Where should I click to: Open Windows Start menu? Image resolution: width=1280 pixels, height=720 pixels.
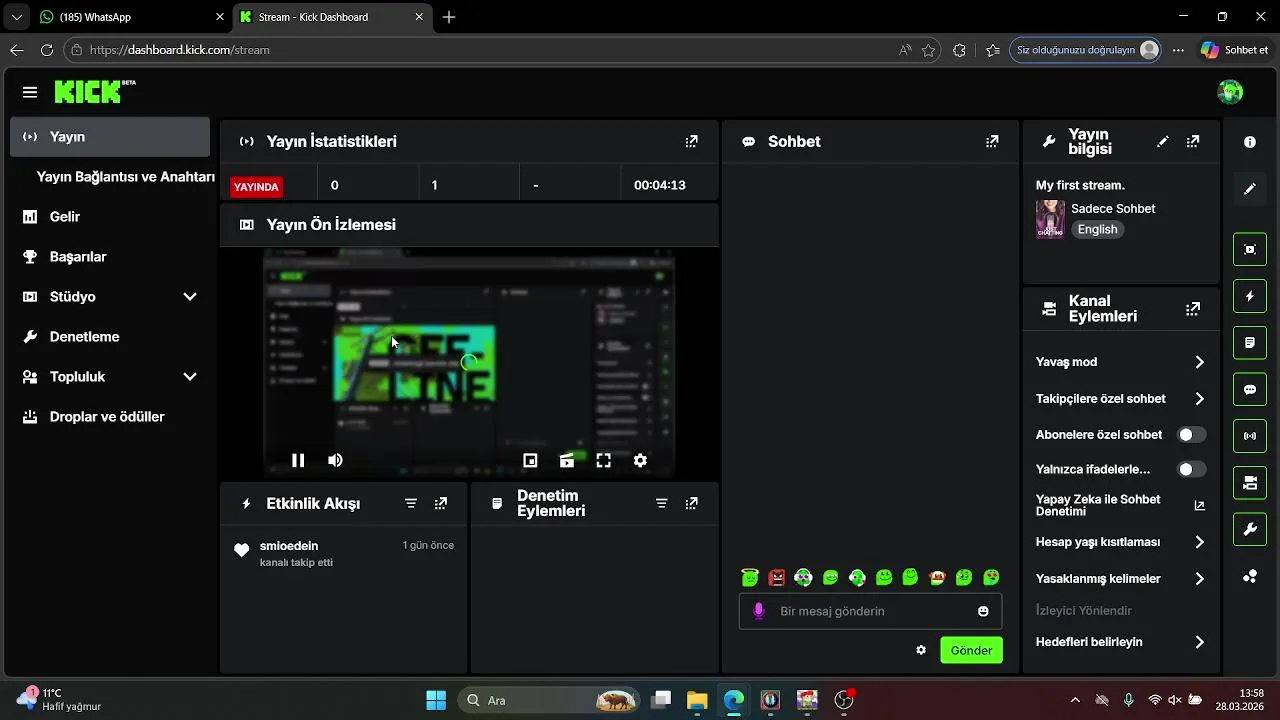[x=436, y=700]
